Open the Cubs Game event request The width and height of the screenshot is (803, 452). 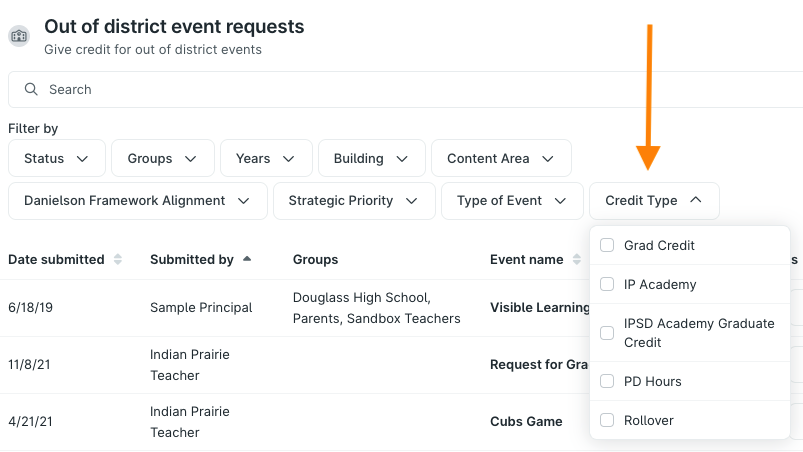point(526,421)
